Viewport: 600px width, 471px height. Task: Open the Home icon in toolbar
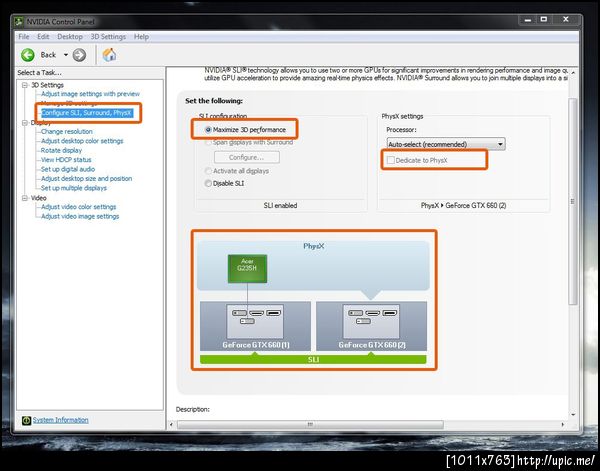pos(109,55)
